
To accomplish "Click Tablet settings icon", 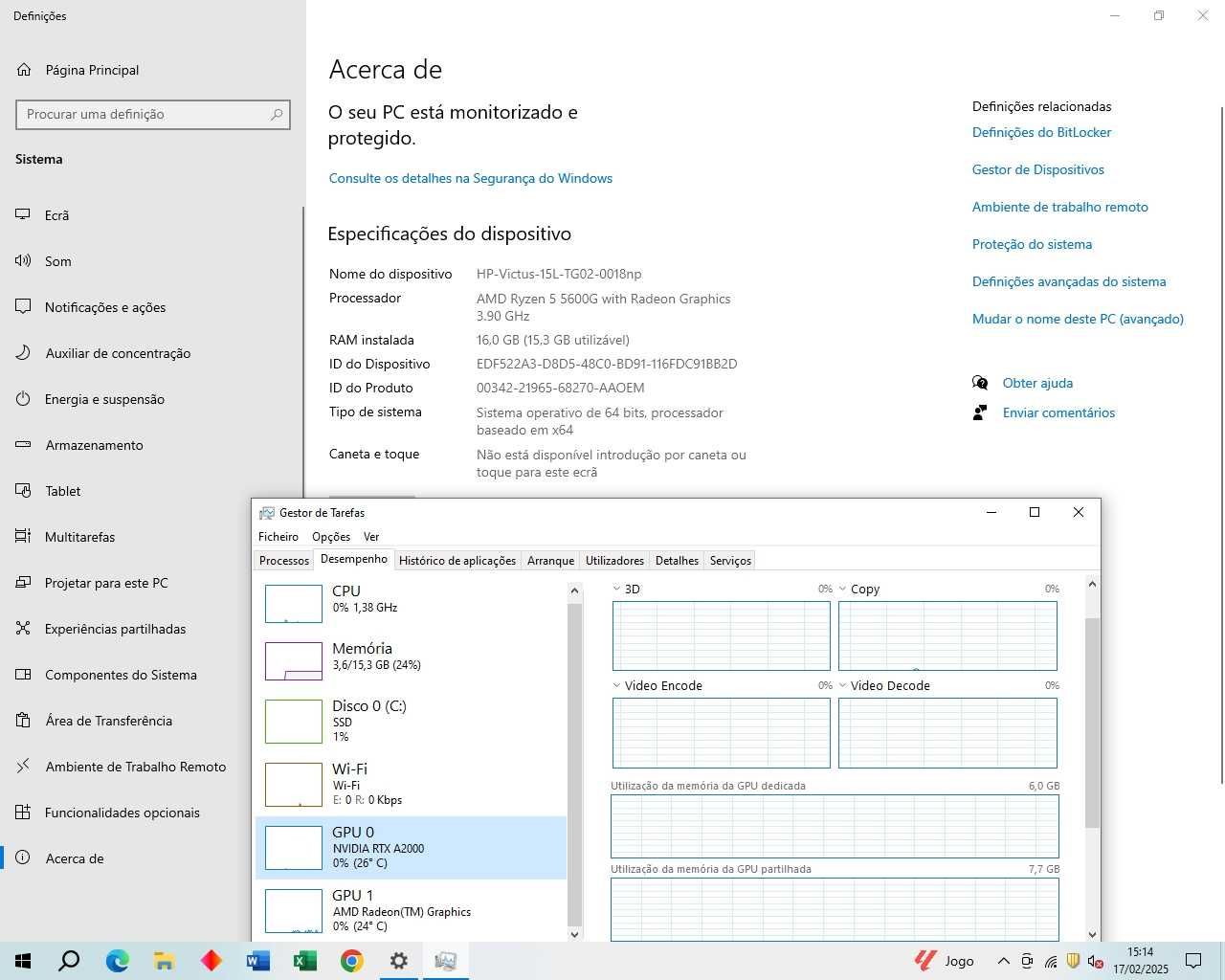I will click(x=23, y=491).
